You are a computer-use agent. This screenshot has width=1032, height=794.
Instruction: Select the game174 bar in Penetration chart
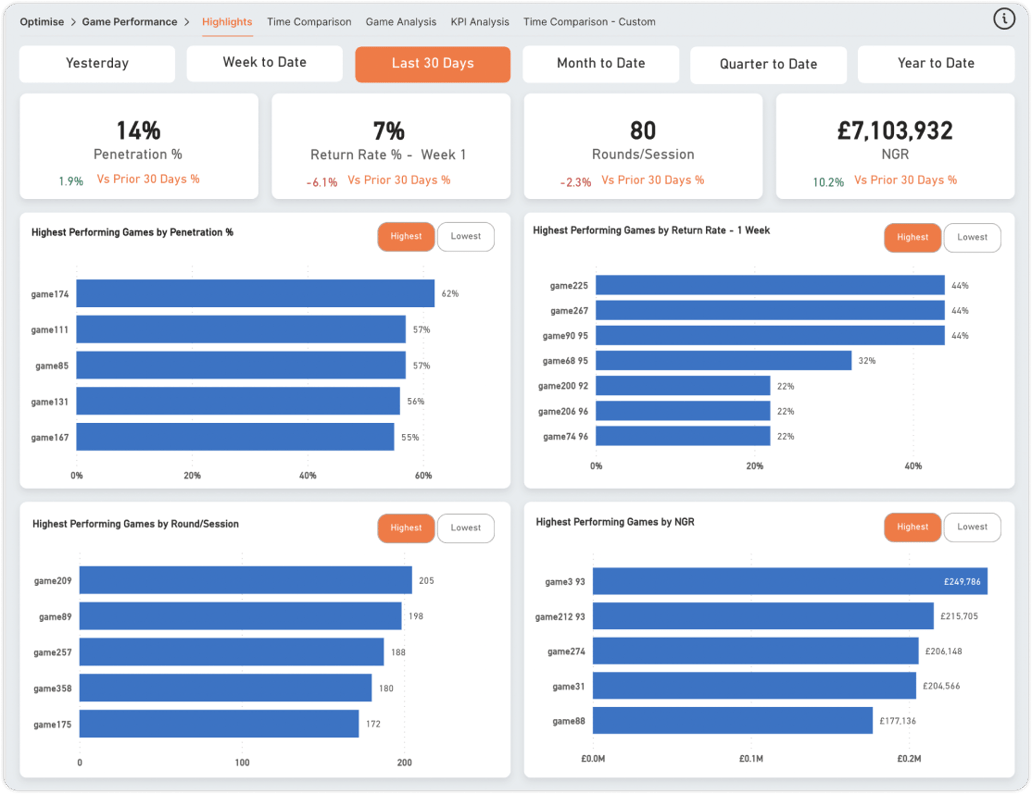[x=255, y=294]
